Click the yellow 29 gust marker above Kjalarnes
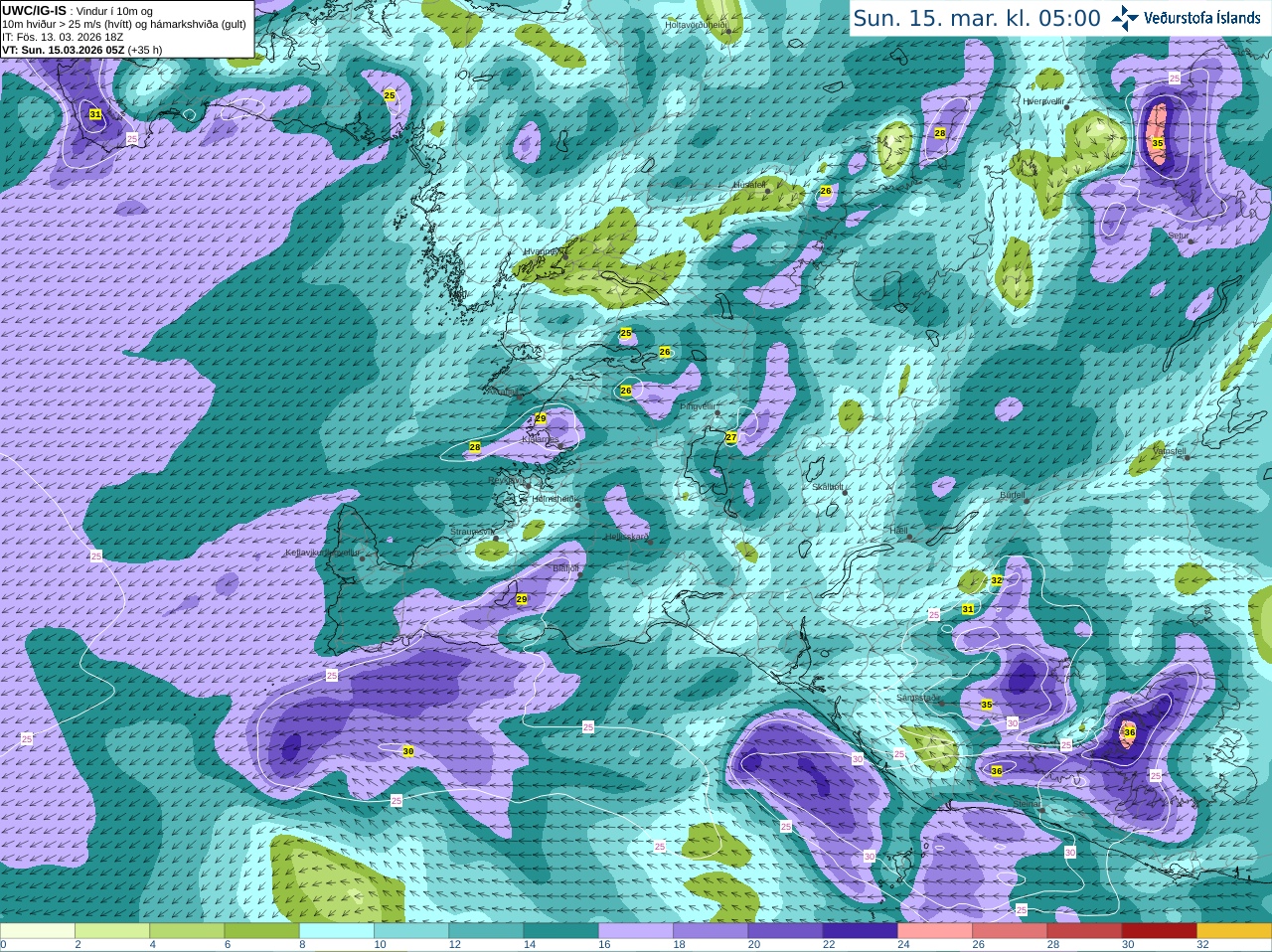 pyautogui.click(x=541, y=418)
